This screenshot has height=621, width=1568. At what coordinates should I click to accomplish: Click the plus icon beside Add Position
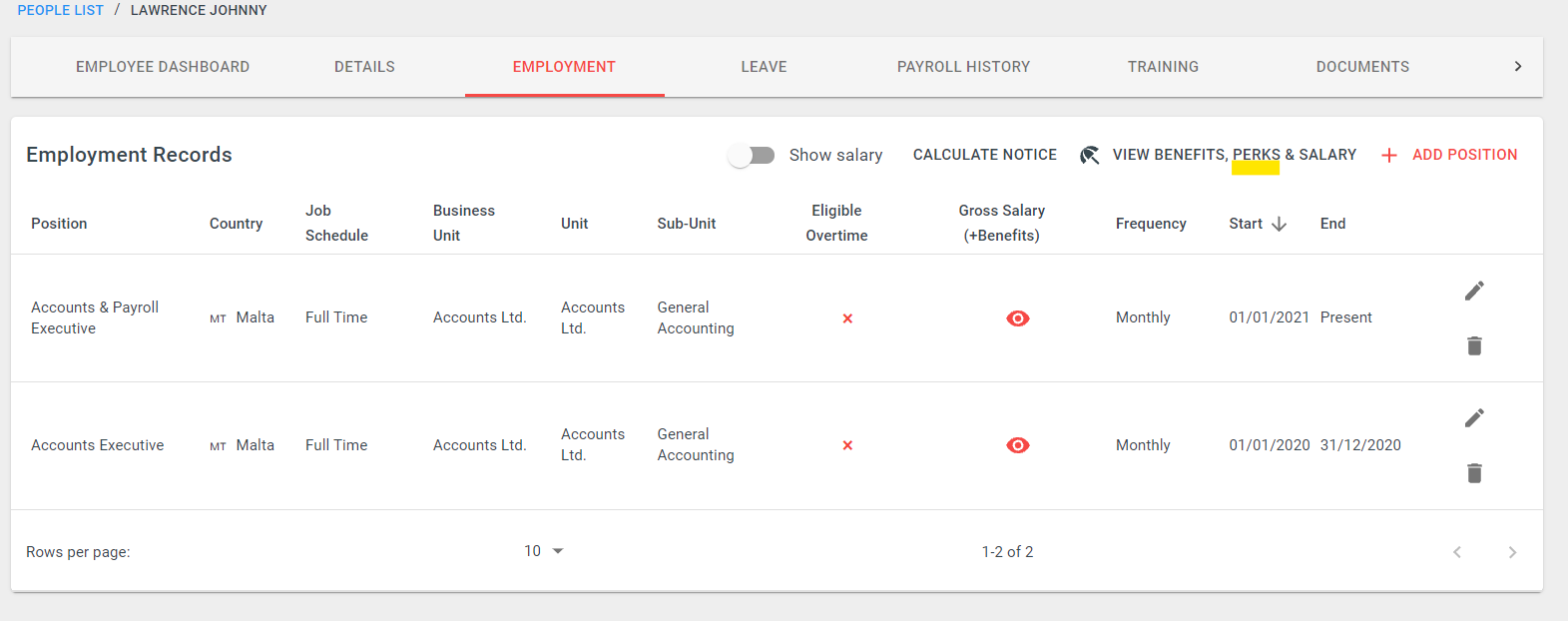point(1388,155)
